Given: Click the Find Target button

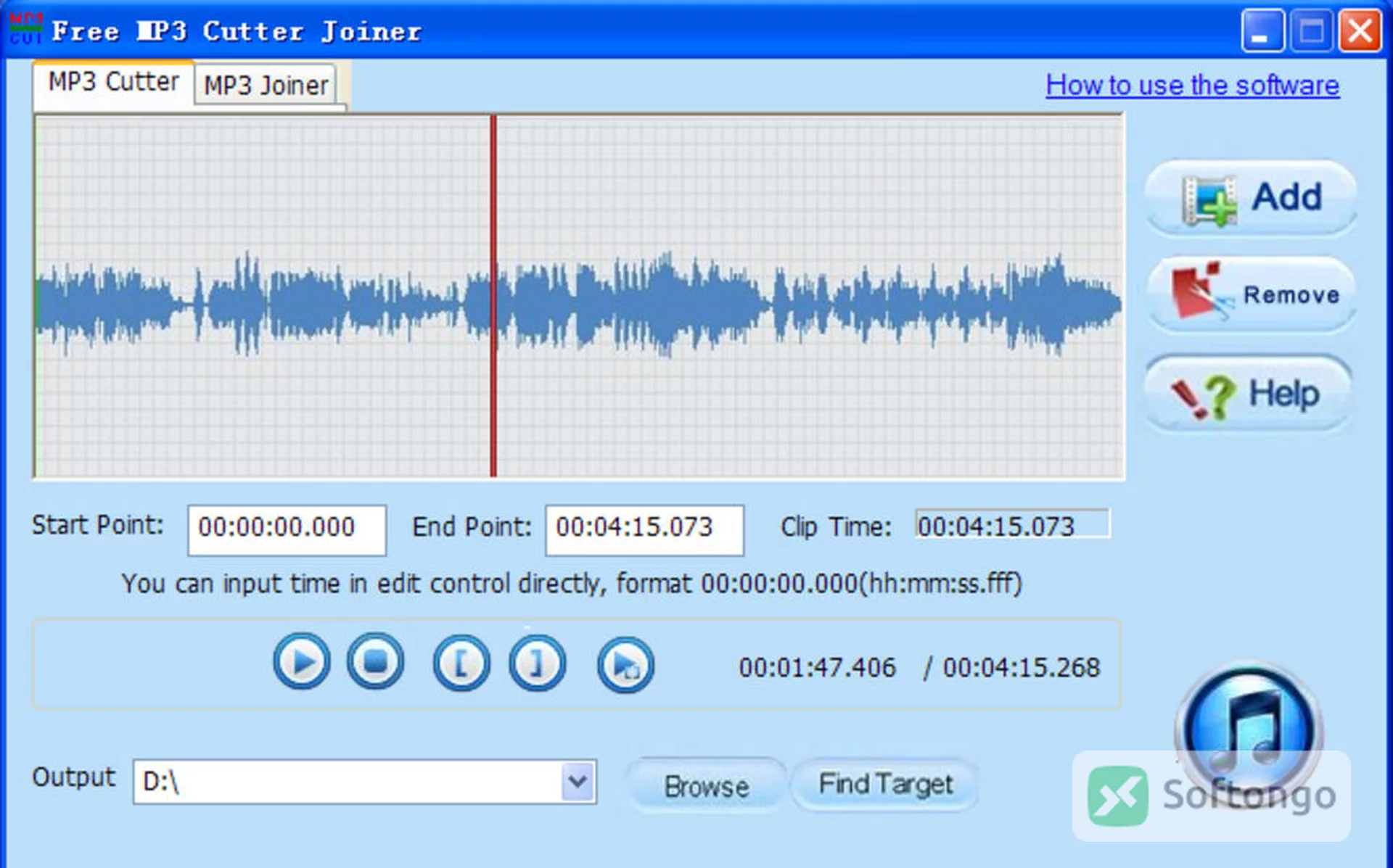Looking at the screenshot, I should pyautogui.click(x=885, y=784).
